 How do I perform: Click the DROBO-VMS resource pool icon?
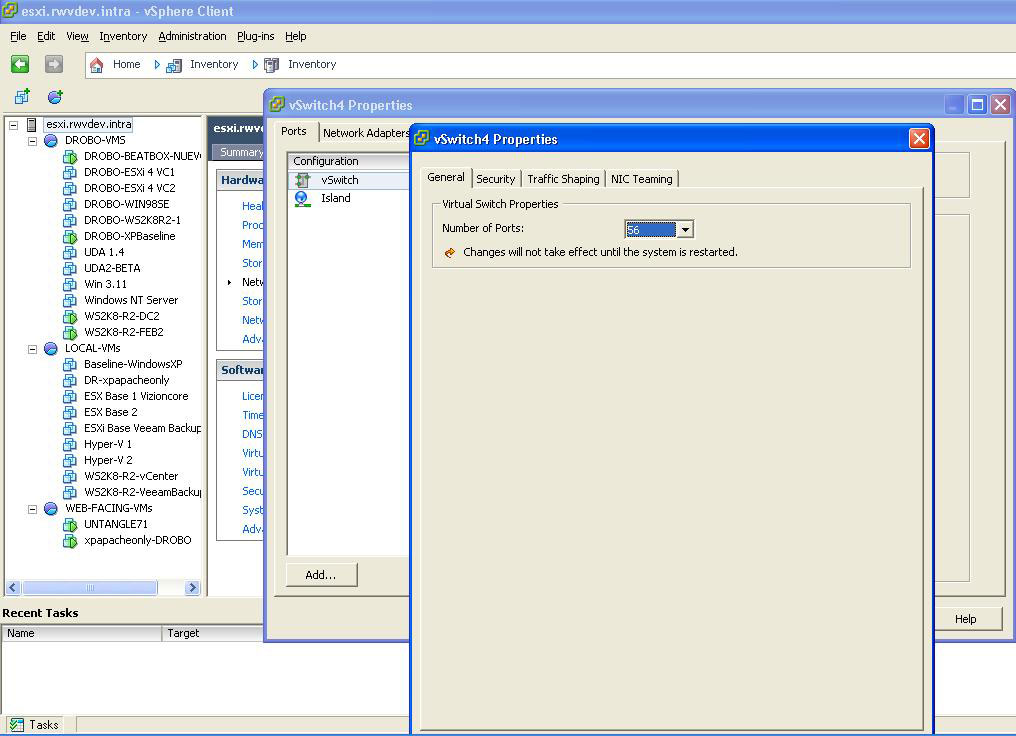click(x=51, y=140)
